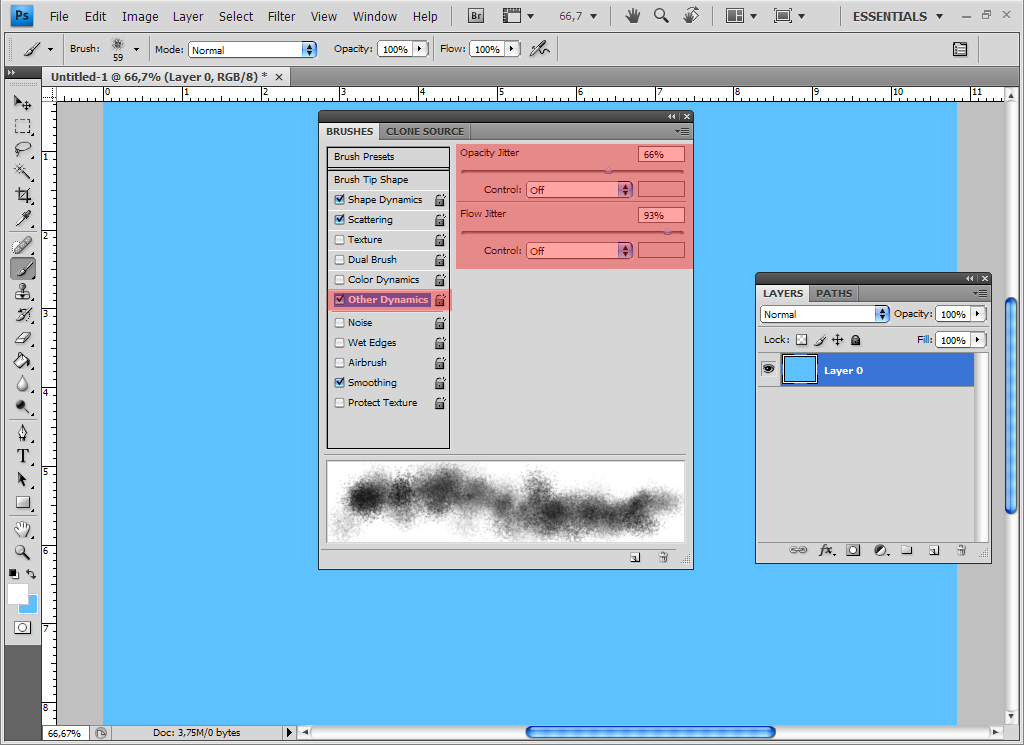Image resolution: width=1024 pixels, height=745 pixels.
Task: Select the Eyedropper tool
Action: coord(22,217)
